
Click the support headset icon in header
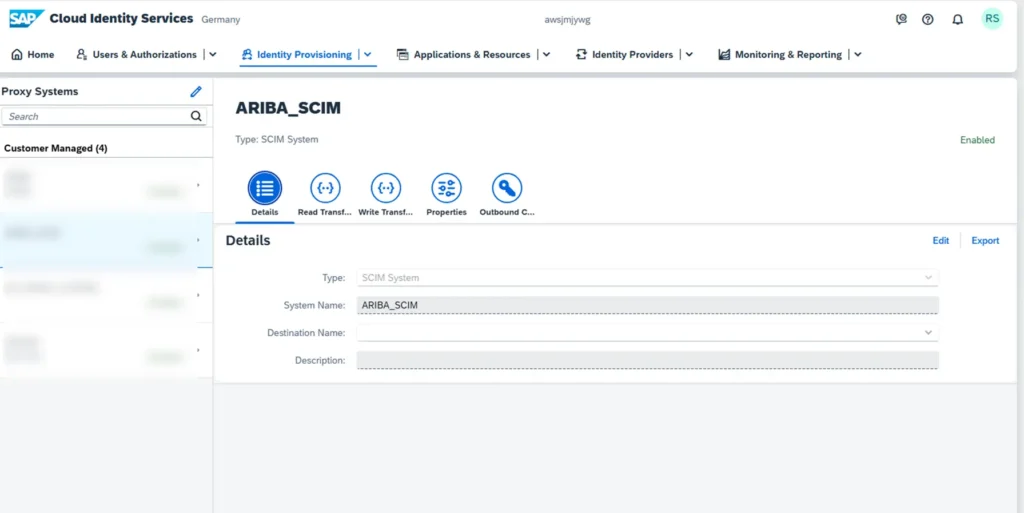(901, 19)
